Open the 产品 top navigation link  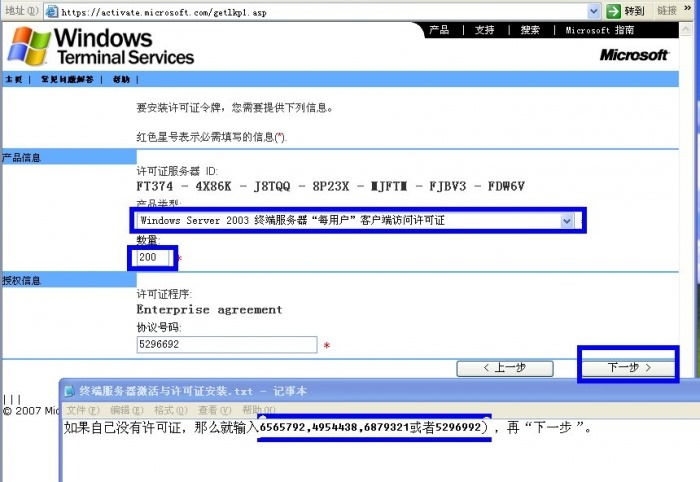point(439,30)
